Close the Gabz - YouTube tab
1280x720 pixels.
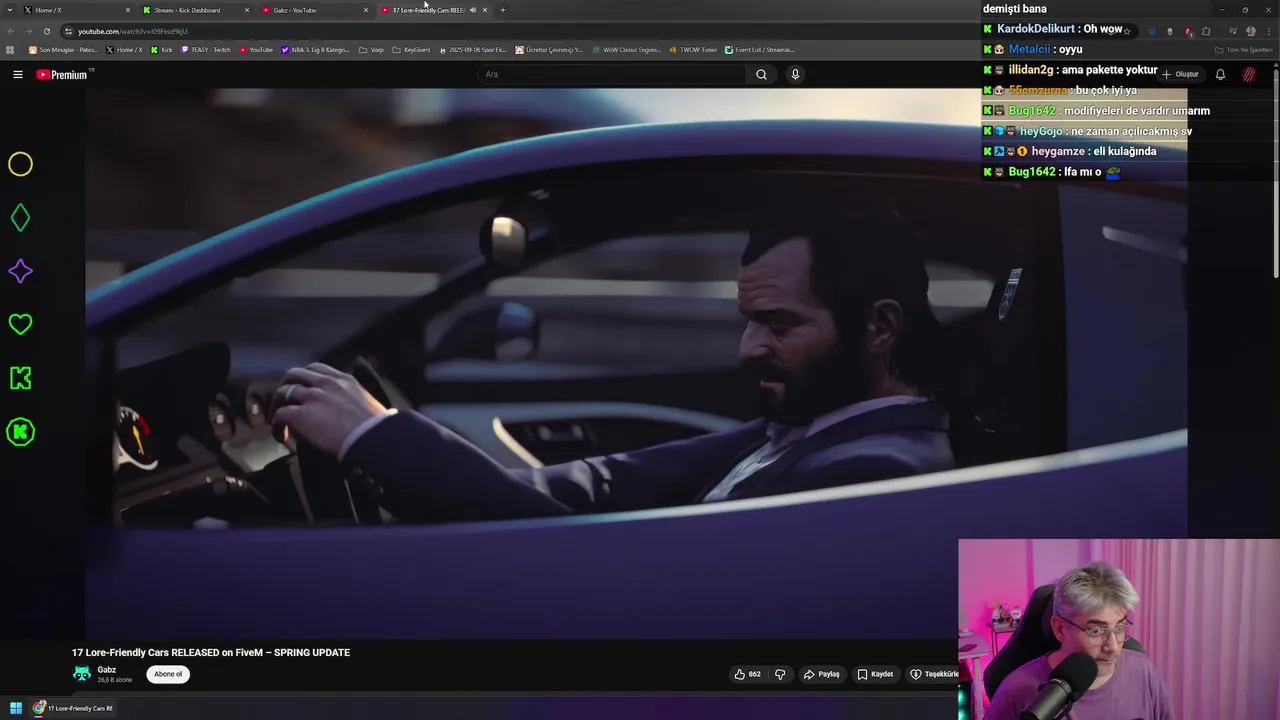point(366,10)
